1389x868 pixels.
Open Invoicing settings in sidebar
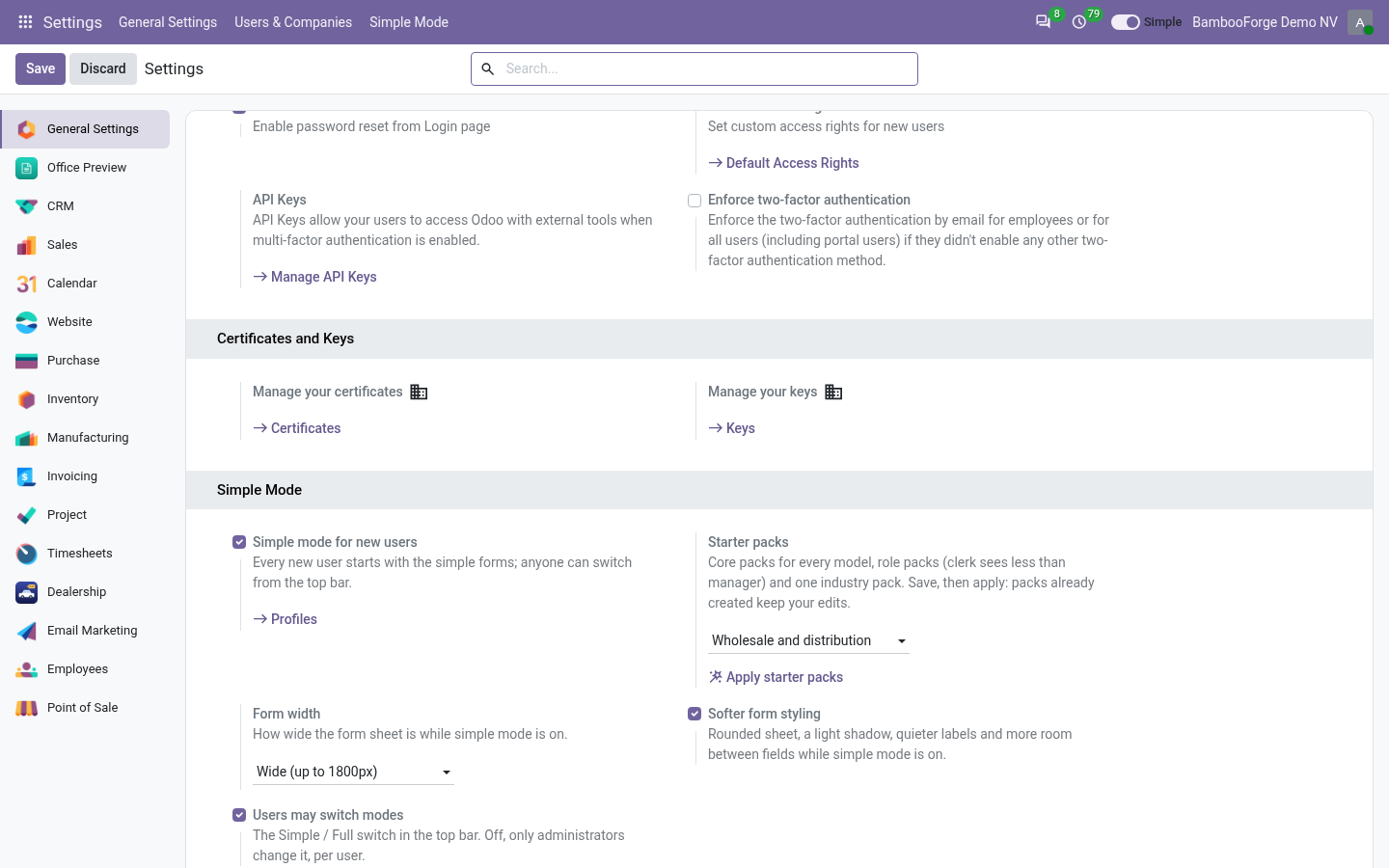85,476
